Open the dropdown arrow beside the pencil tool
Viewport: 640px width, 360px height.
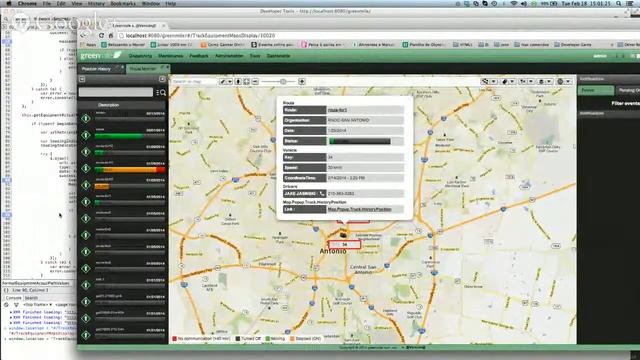230,82
